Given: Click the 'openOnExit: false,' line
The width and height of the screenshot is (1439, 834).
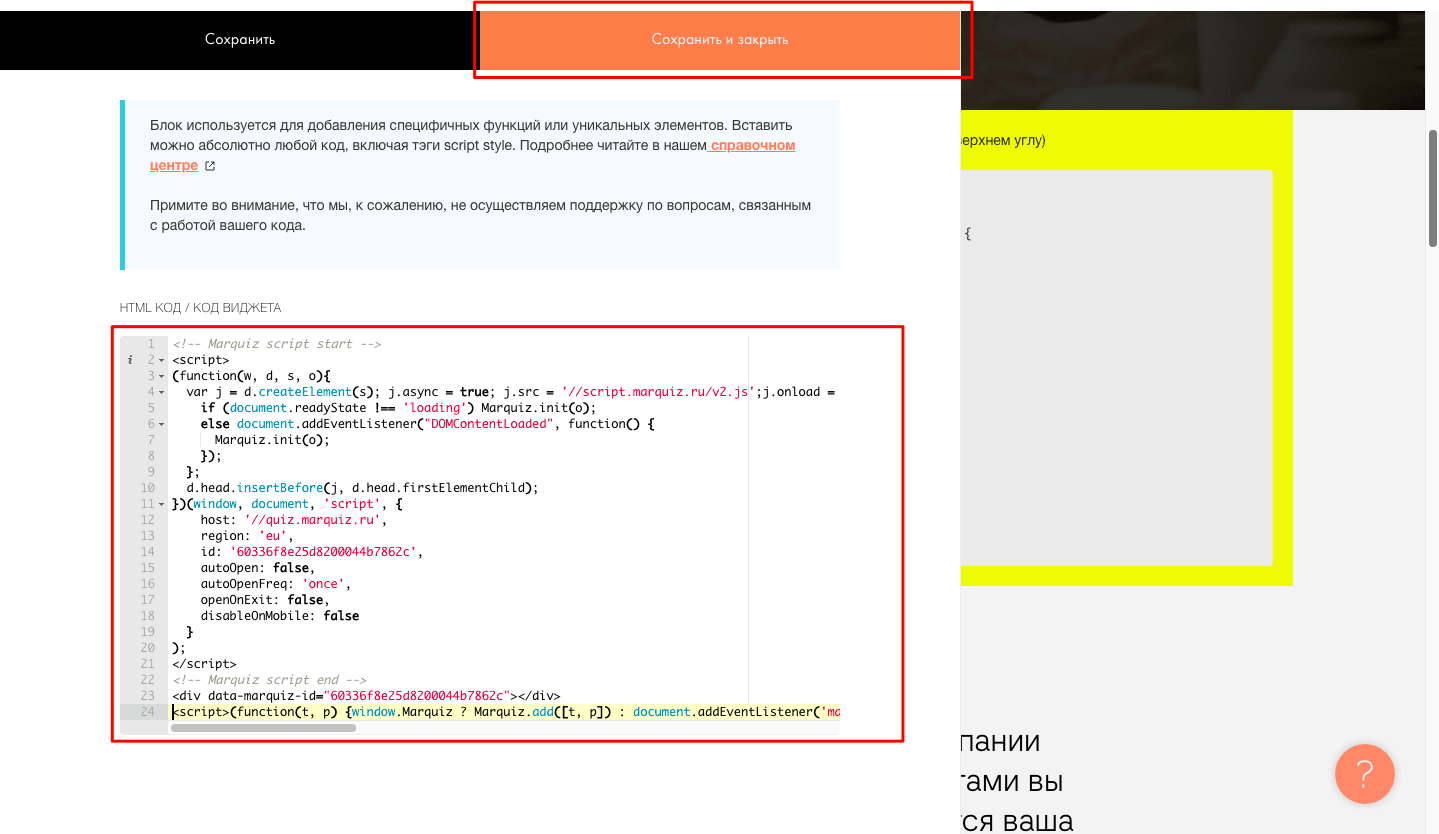Looking at the screenshot, I should point(265,600).
